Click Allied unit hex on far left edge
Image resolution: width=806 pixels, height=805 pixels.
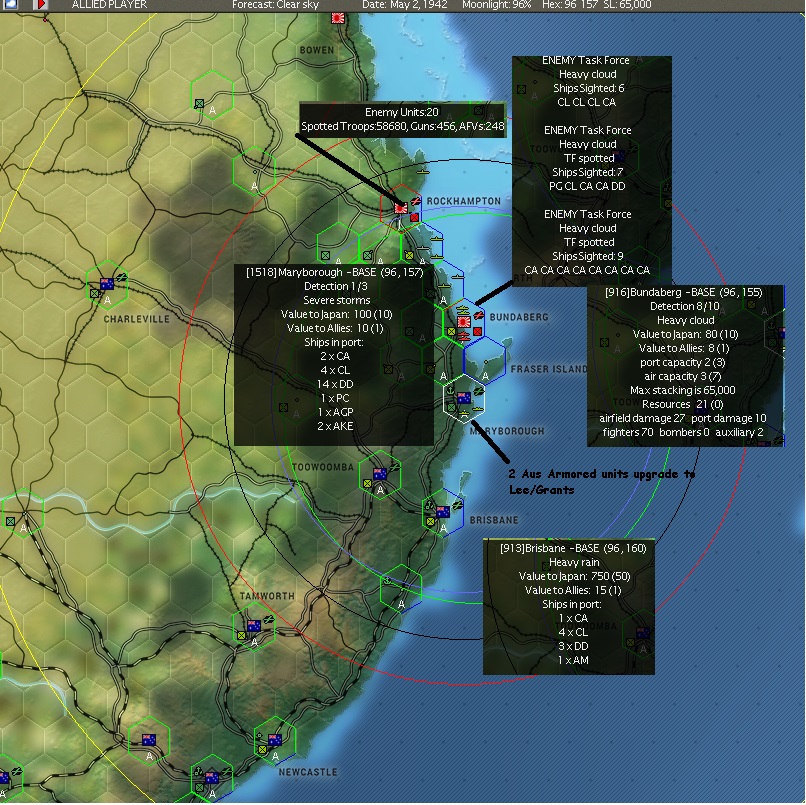pyautogui.click(x=10, y=521)
